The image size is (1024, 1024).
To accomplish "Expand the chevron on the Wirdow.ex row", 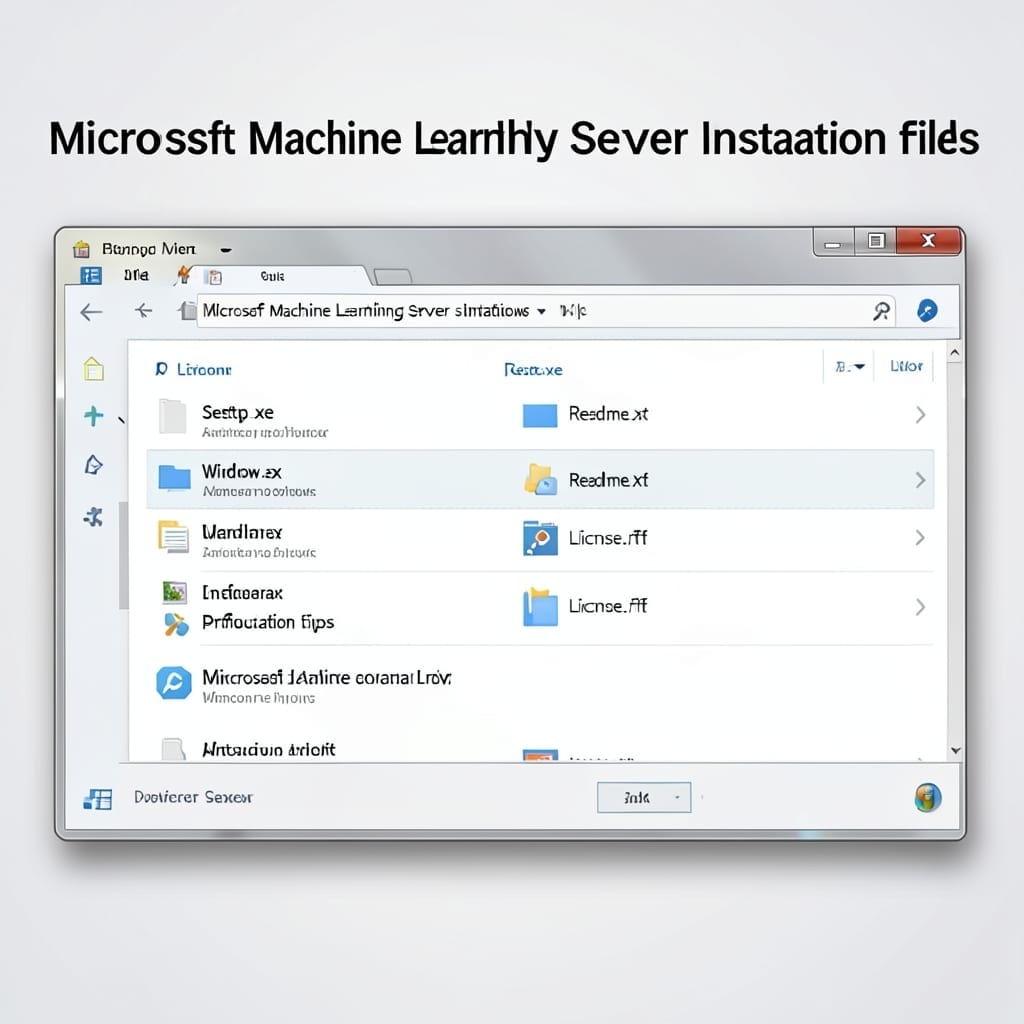I will [920, 480].
